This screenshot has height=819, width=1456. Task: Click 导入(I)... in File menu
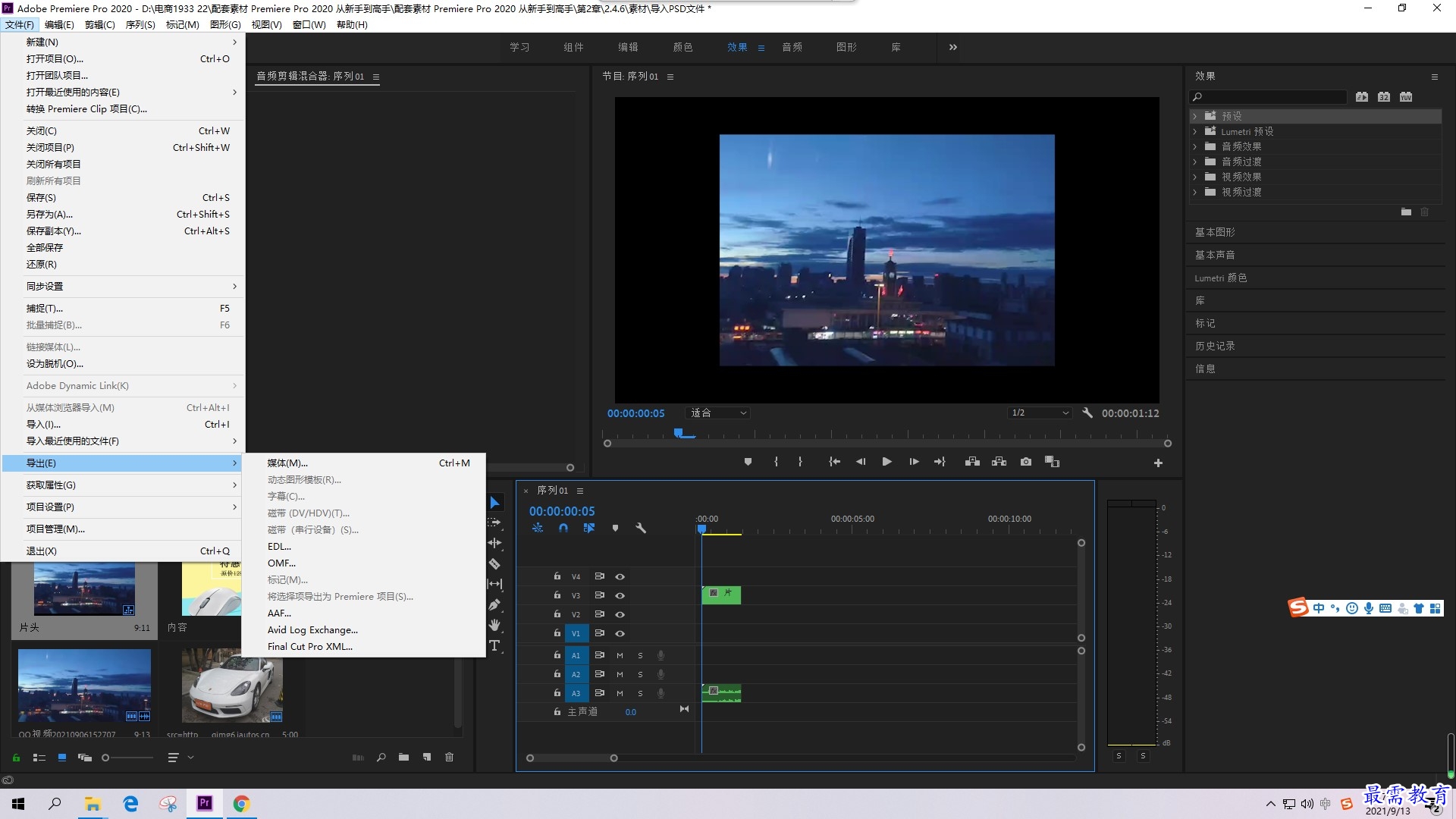[x=123, y=425]
